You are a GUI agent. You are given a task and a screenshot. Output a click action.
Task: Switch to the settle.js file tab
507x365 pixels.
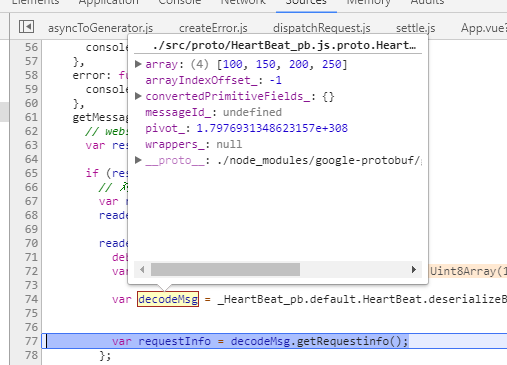(x=415, y=28)
